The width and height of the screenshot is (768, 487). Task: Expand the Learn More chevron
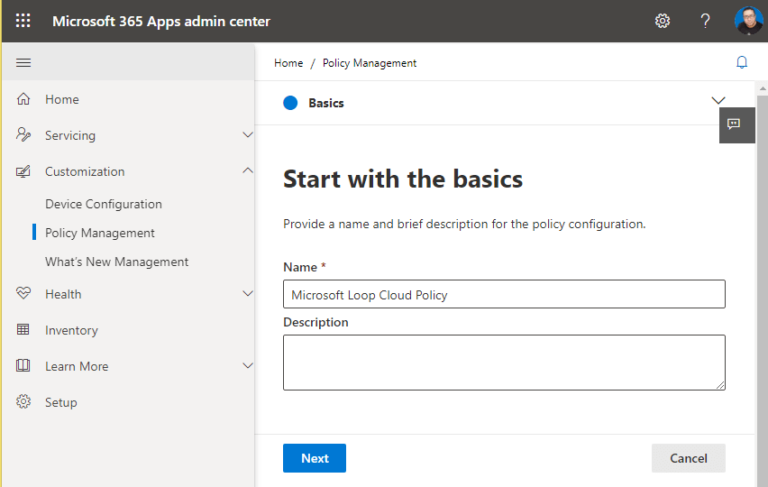click(248, 366)
